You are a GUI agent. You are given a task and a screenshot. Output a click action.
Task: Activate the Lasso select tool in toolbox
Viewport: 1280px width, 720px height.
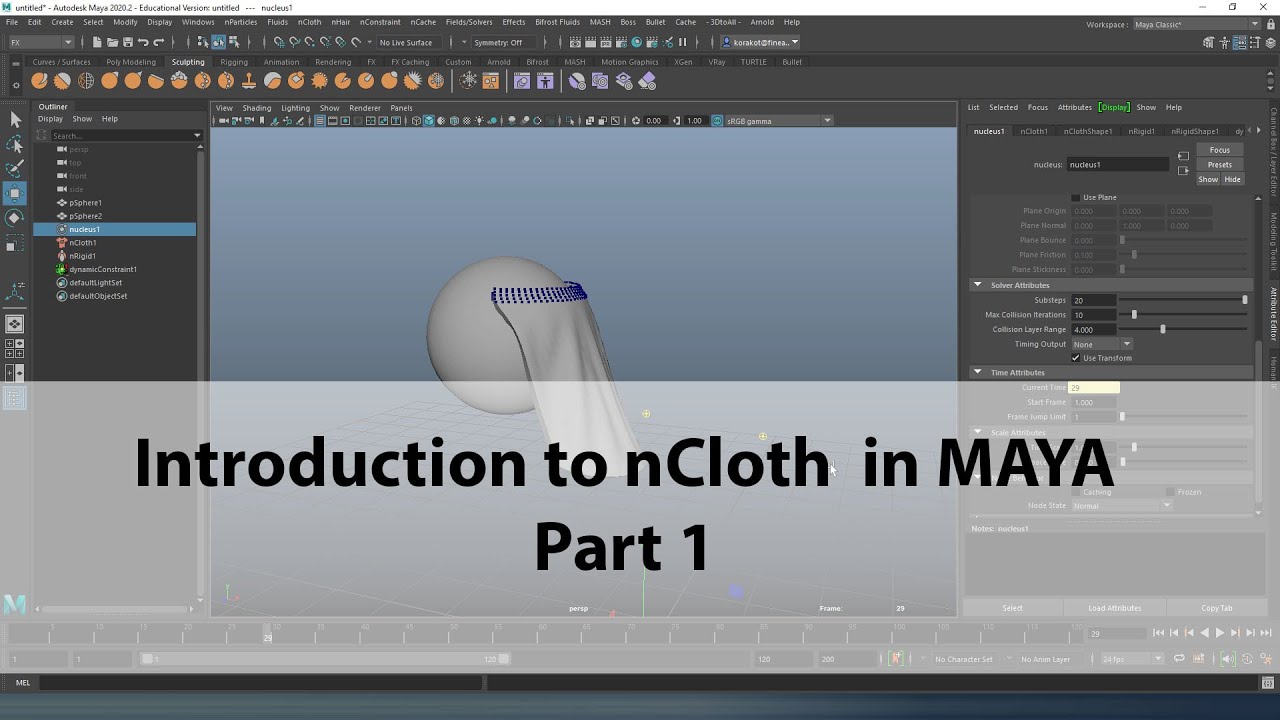click(15, 144)
